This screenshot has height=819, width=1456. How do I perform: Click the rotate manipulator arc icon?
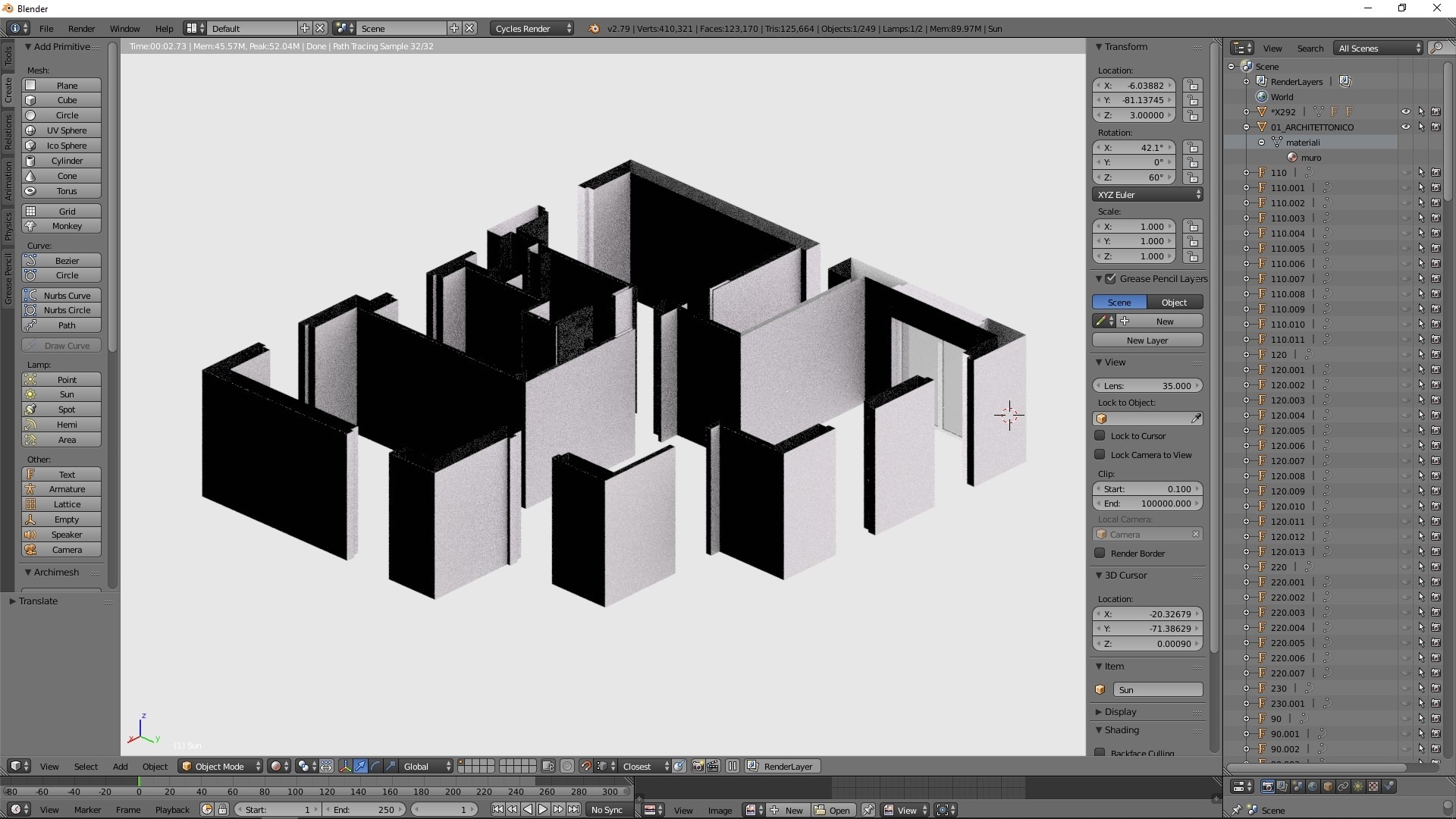point(375,767)
